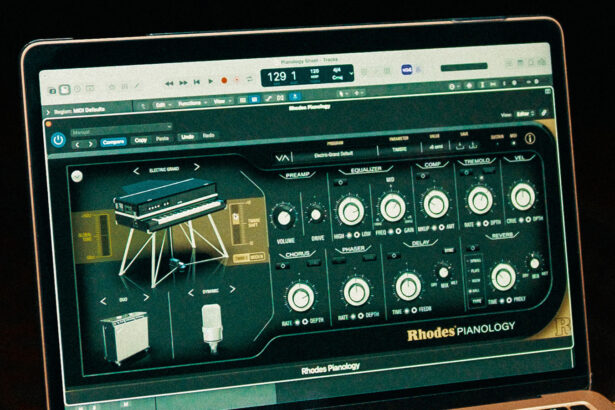
Task: Select next piano model with right chevron
Action: [196, 167]
